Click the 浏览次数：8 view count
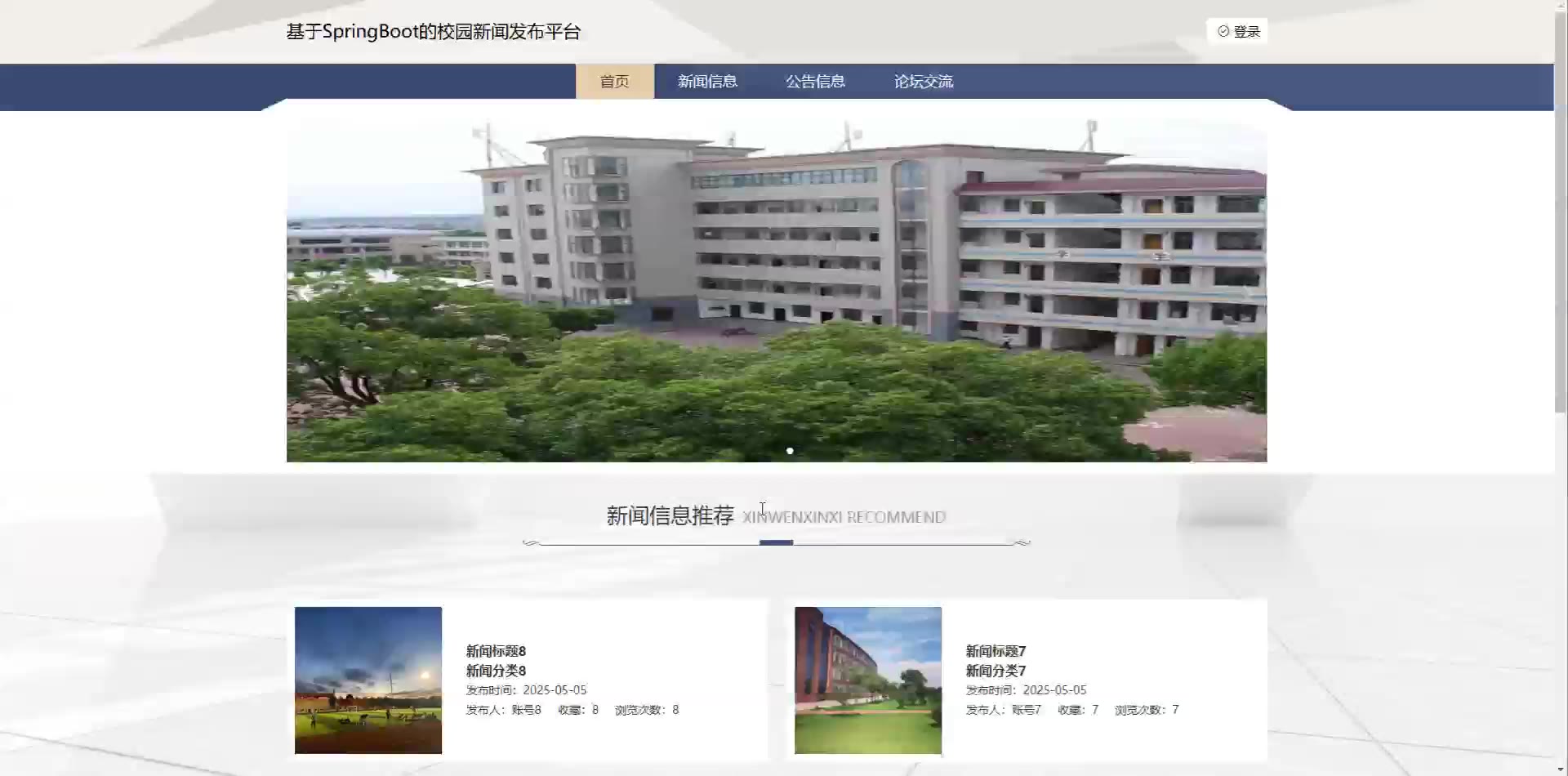The height and width of the screenshot is (776, 1568). click(647, 710)
